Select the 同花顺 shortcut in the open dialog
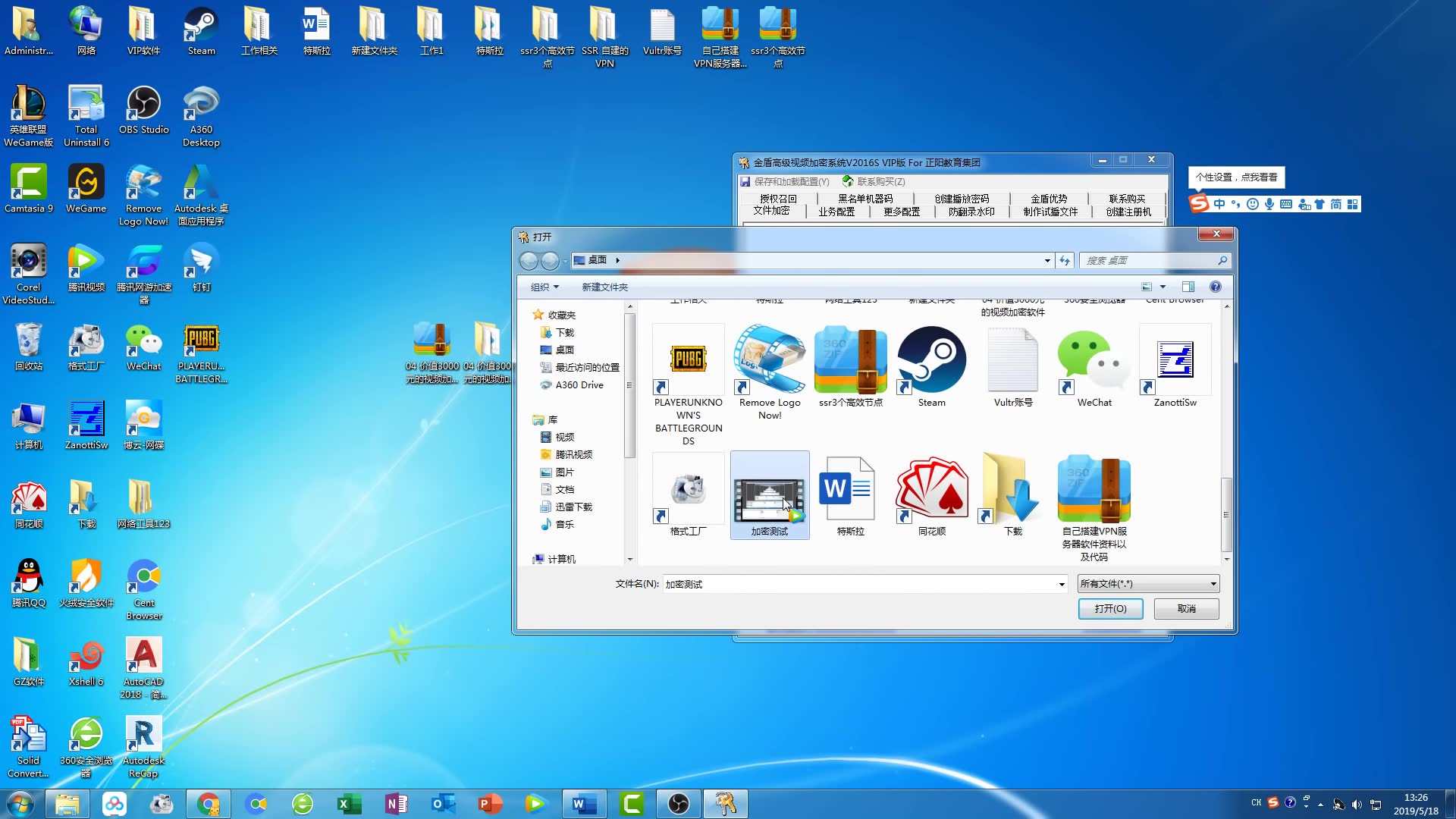 (x=932, y=496)
